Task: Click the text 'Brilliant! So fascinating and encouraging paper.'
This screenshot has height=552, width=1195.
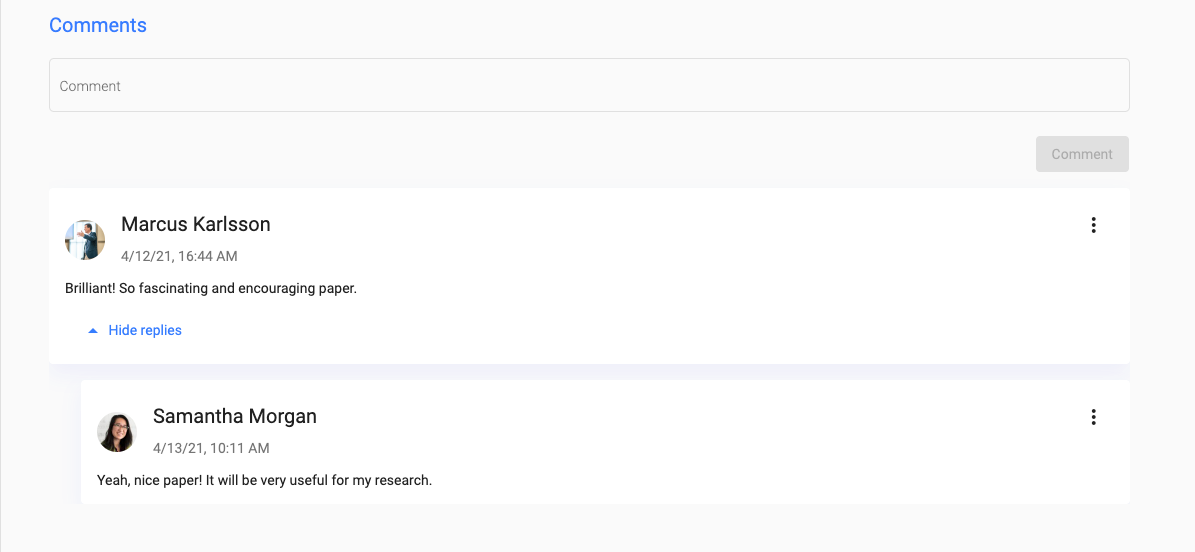Action: coord(211,290)
